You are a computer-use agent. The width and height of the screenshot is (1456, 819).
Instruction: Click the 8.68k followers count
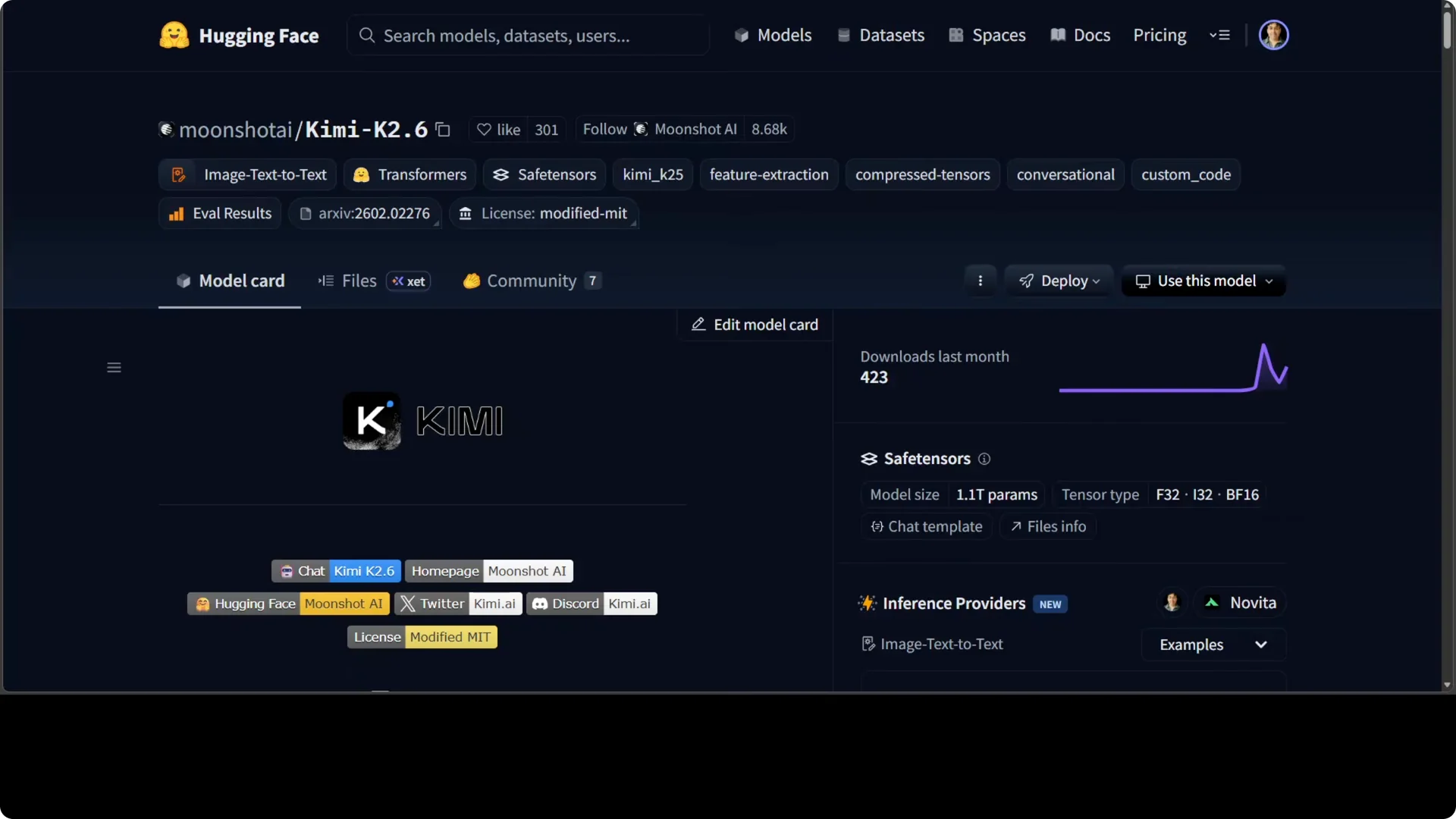click(x=769, y=130)
